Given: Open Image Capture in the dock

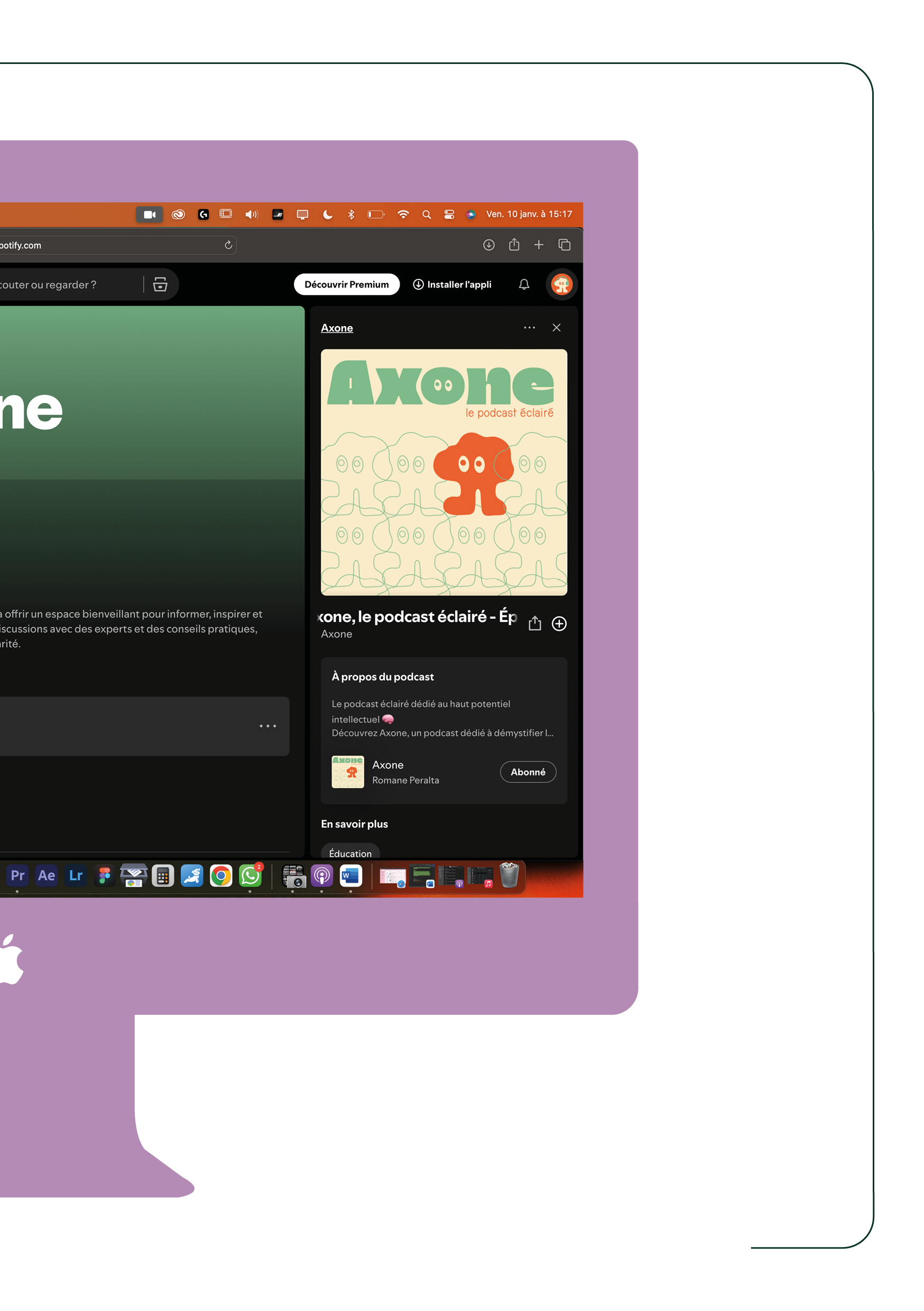Looking at the screenshot, I should [293, 876].
